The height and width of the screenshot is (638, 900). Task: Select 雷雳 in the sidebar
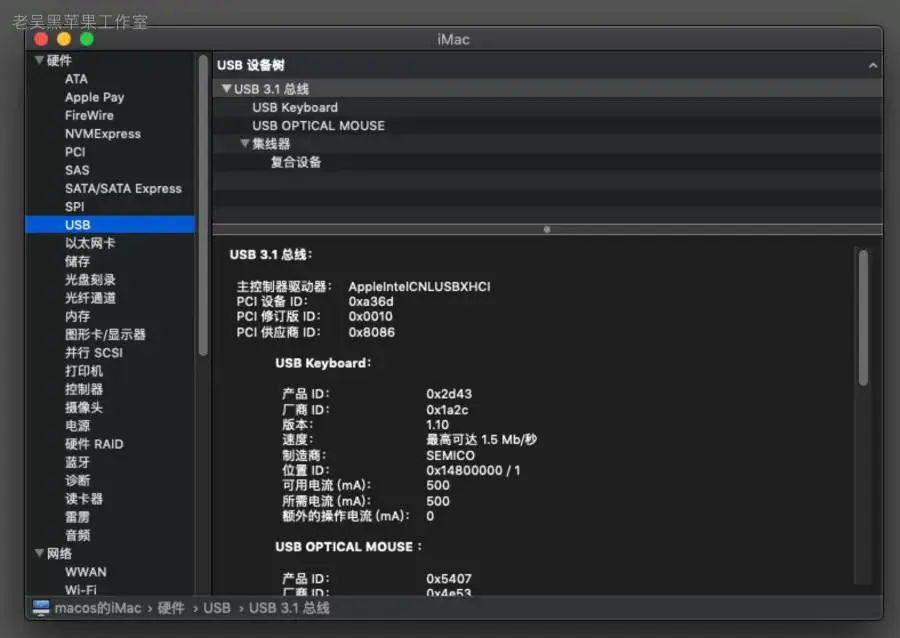77,518
